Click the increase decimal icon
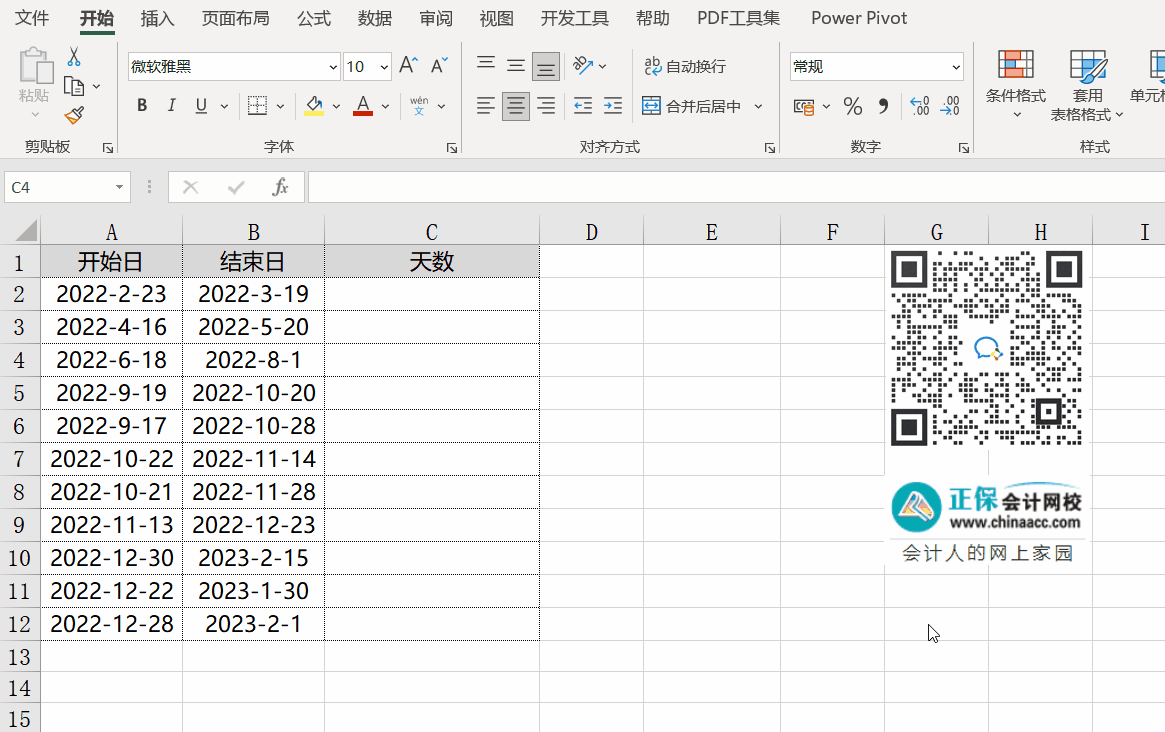Screen dimensions: 1165x732 click(921, 105)
